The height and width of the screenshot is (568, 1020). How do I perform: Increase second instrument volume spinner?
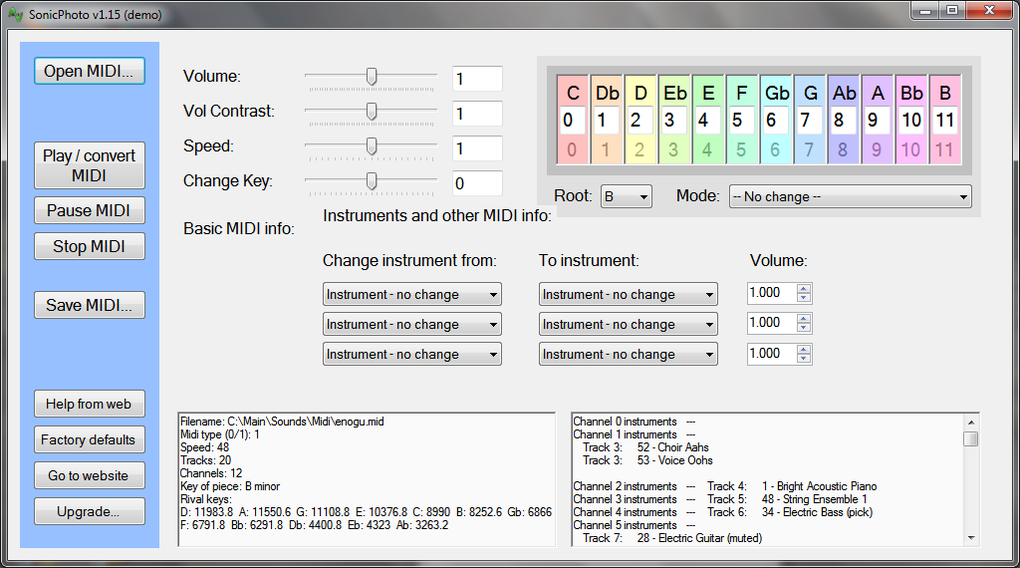pos(804,319)
